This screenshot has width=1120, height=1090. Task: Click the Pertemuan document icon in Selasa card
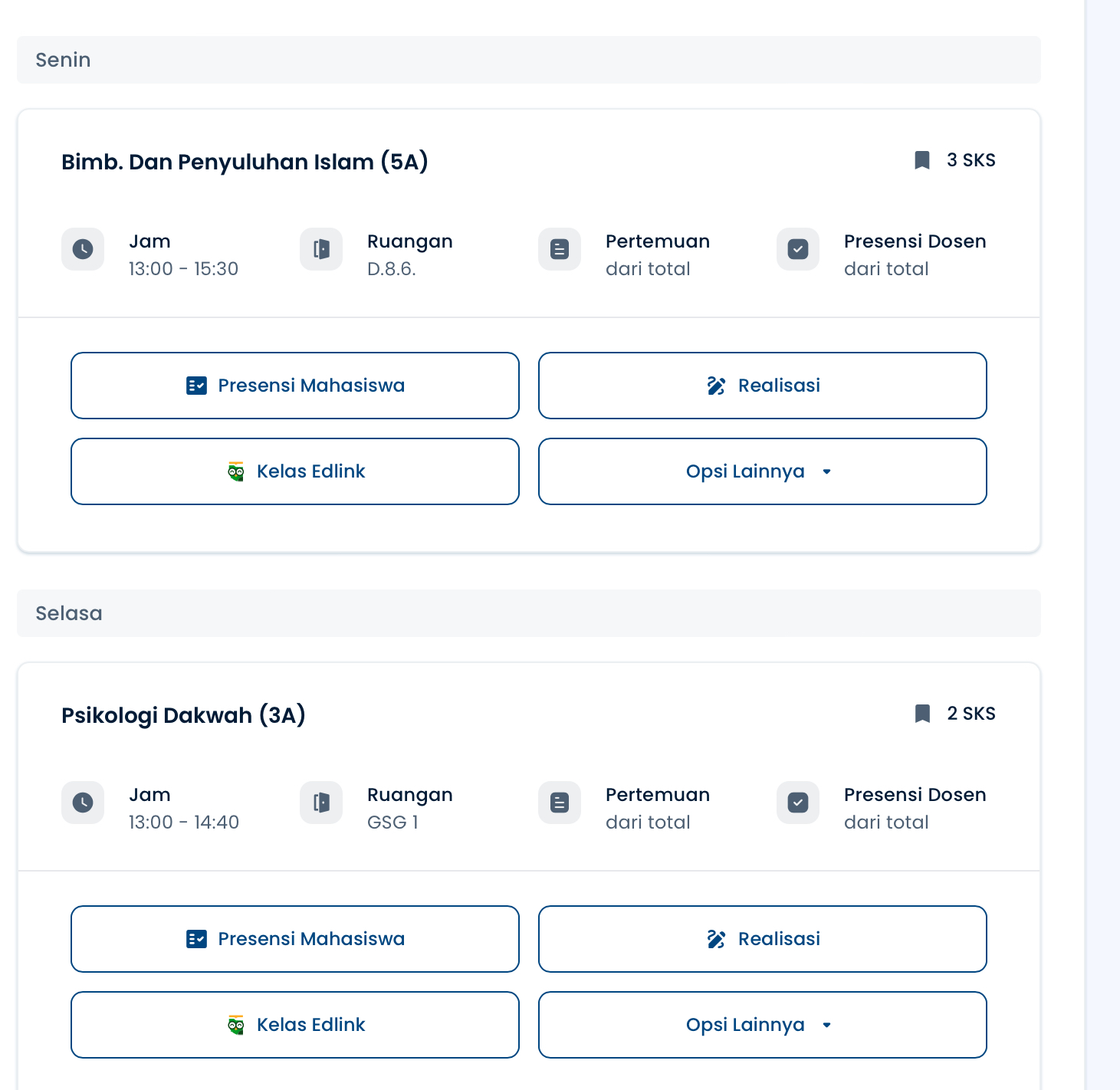point(560,803)
